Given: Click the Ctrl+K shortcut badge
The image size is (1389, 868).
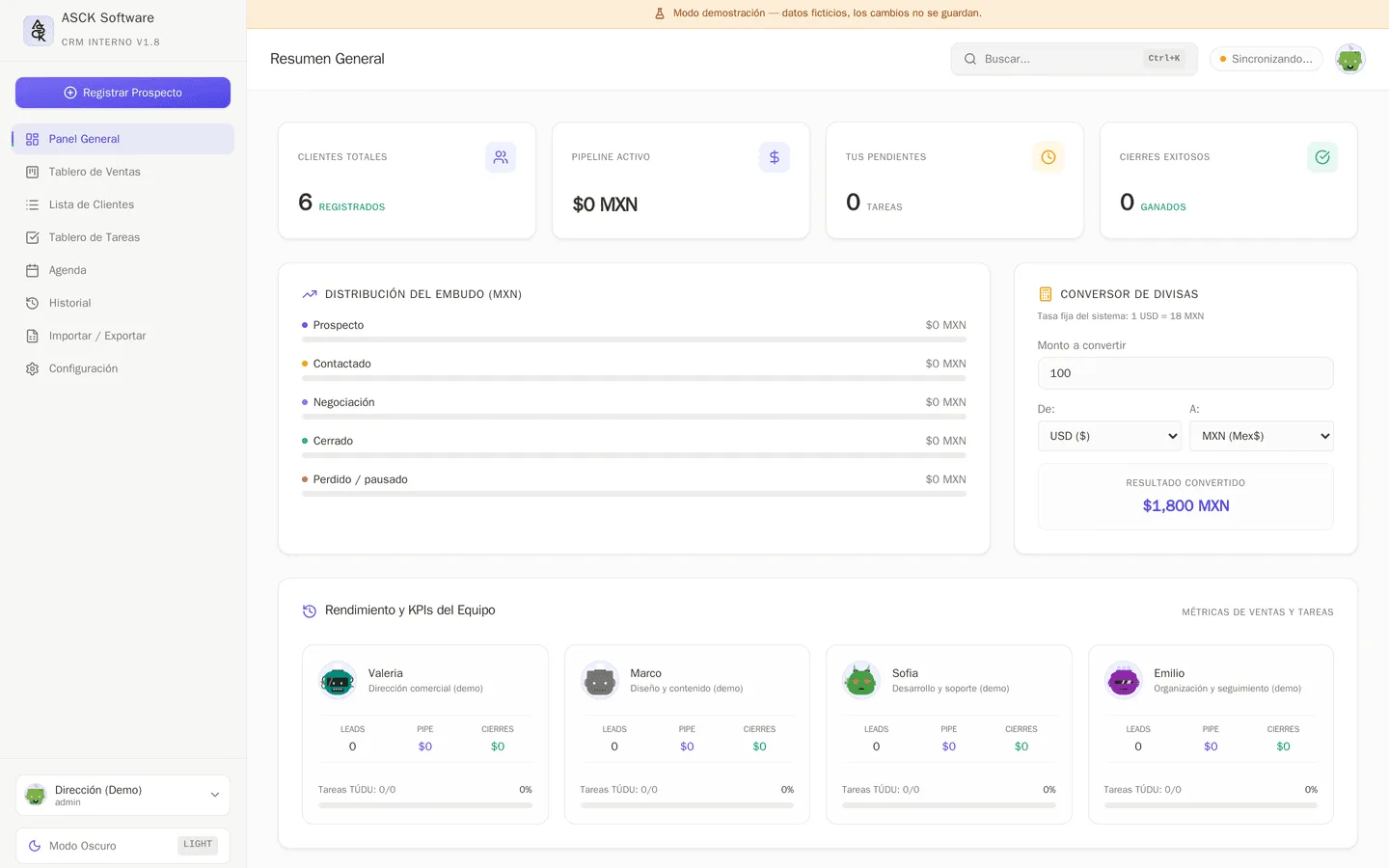Looking at the screenshot, I should tap(1164, 59).
